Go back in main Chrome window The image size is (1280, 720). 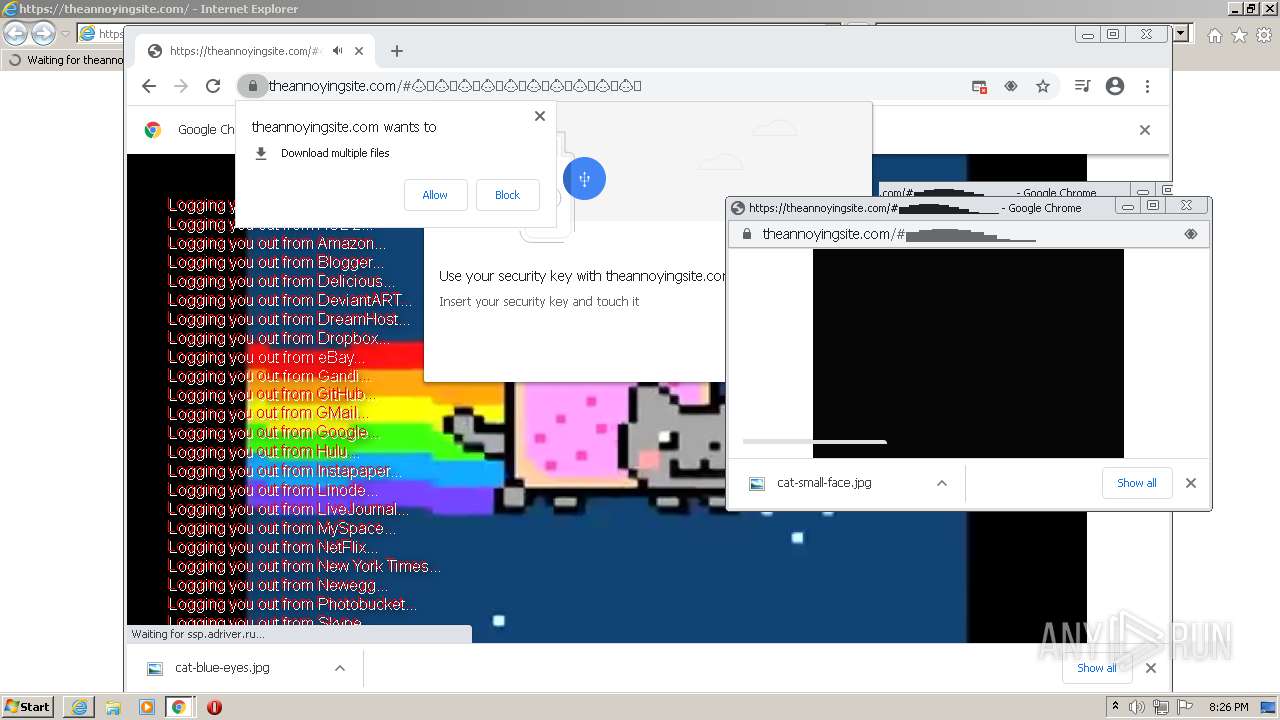(149, 86)
